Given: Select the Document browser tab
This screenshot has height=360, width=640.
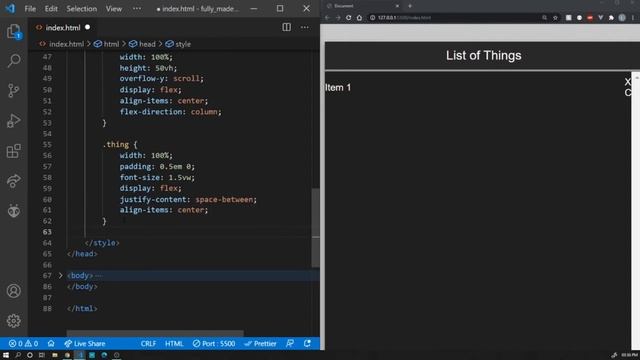Looking at the screenshot, I should coord(361,6).
